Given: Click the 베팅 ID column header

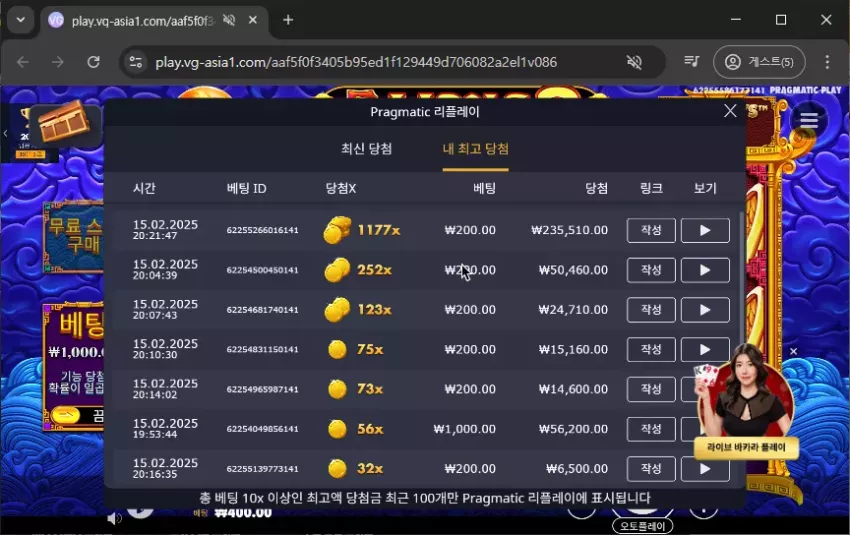Looking at the screenshot, I should [x=247, y=189].
